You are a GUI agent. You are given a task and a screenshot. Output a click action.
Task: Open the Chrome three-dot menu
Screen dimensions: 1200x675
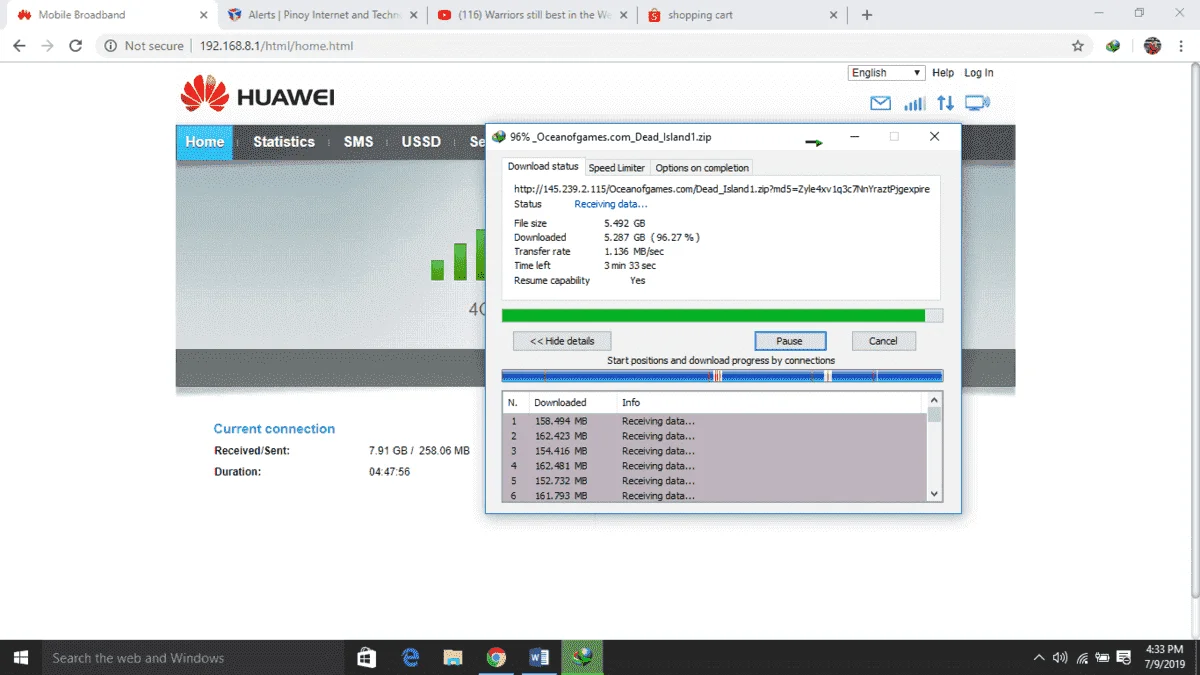click(1183, 46)
